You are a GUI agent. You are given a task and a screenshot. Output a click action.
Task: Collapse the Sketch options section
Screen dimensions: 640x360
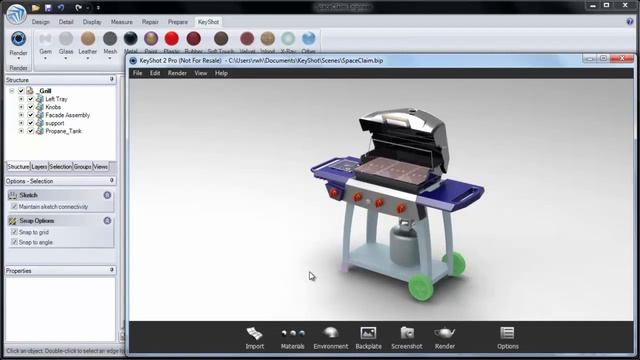107,195
